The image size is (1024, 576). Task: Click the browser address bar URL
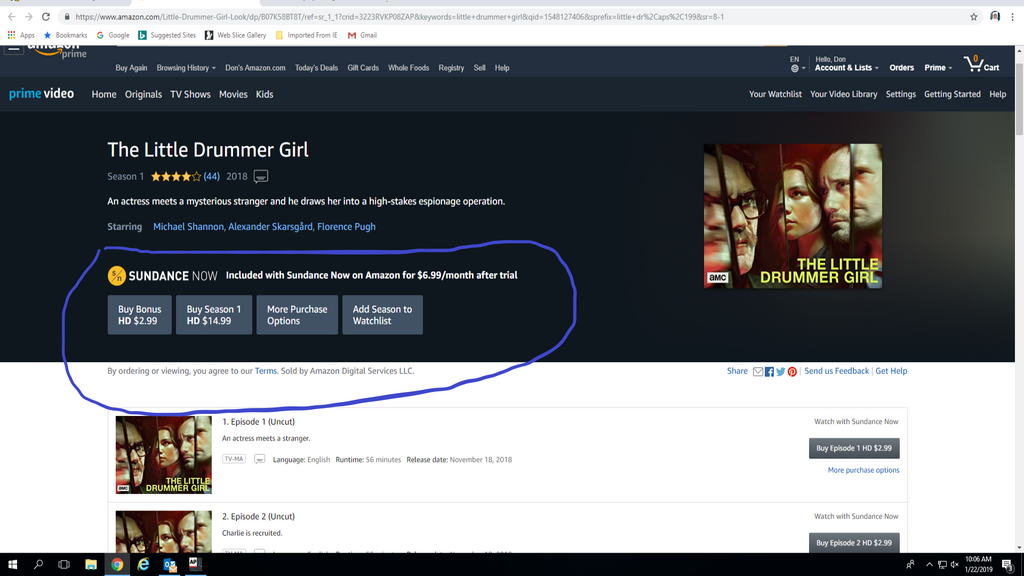coord(399,17)
